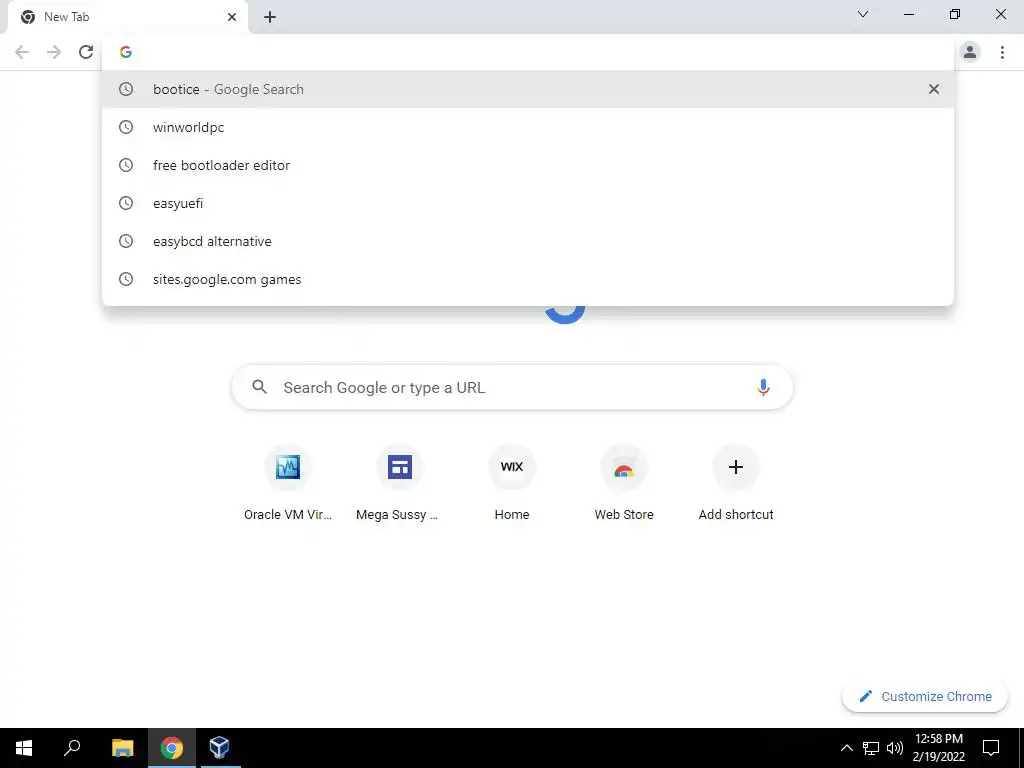
Task: Open the Mega Sussy shortcut
Action: coord(400,484)
